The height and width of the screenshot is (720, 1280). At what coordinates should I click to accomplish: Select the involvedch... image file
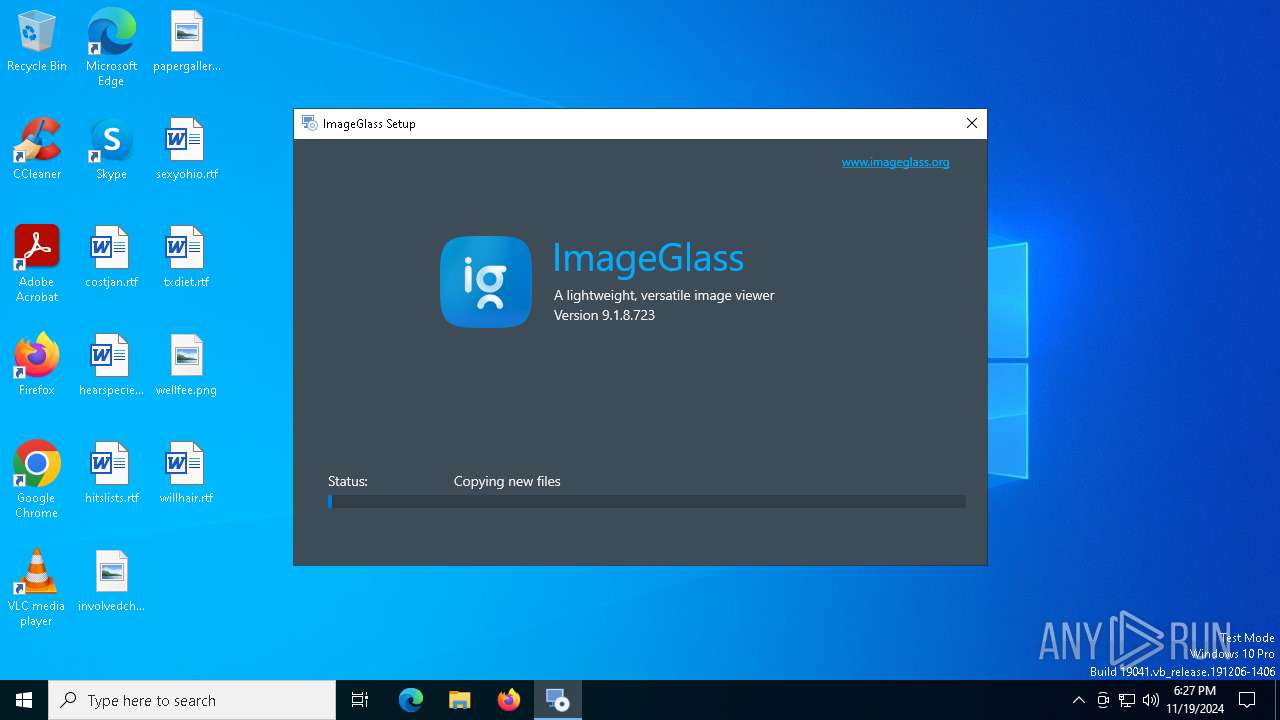(111, 582)
